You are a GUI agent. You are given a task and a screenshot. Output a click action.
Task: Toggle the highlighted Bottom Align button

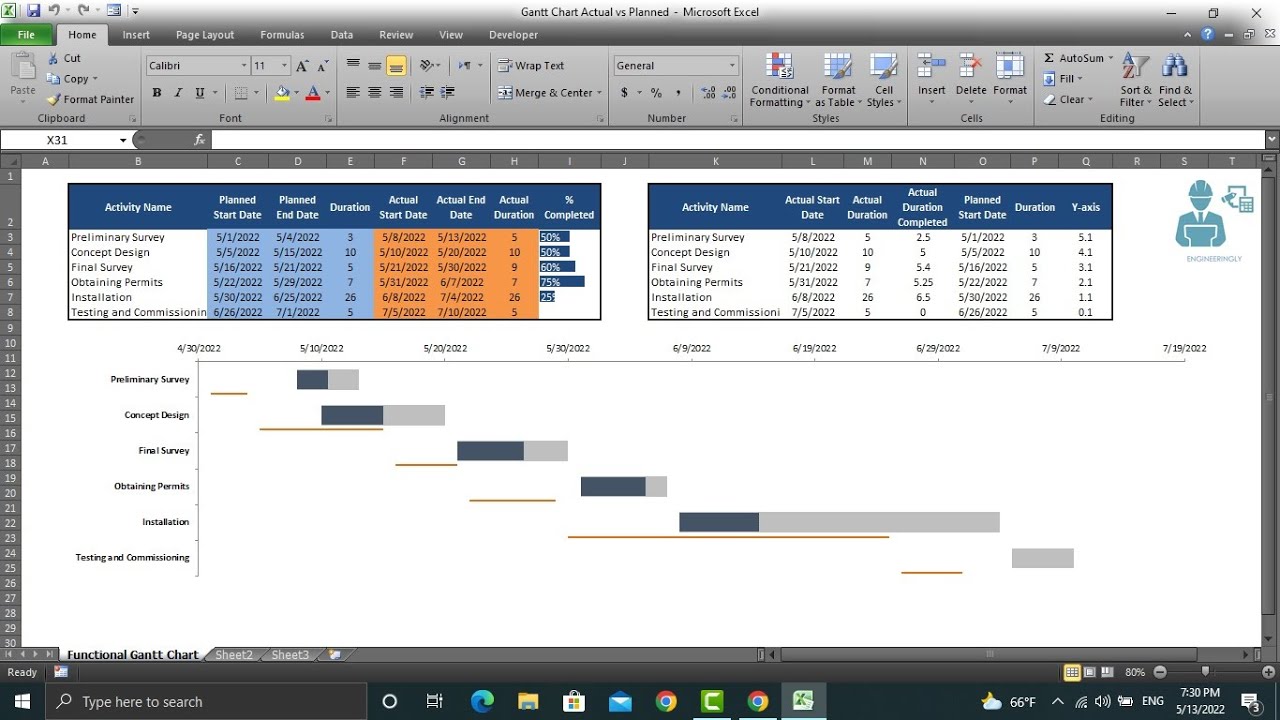click(x=396, y=65)
